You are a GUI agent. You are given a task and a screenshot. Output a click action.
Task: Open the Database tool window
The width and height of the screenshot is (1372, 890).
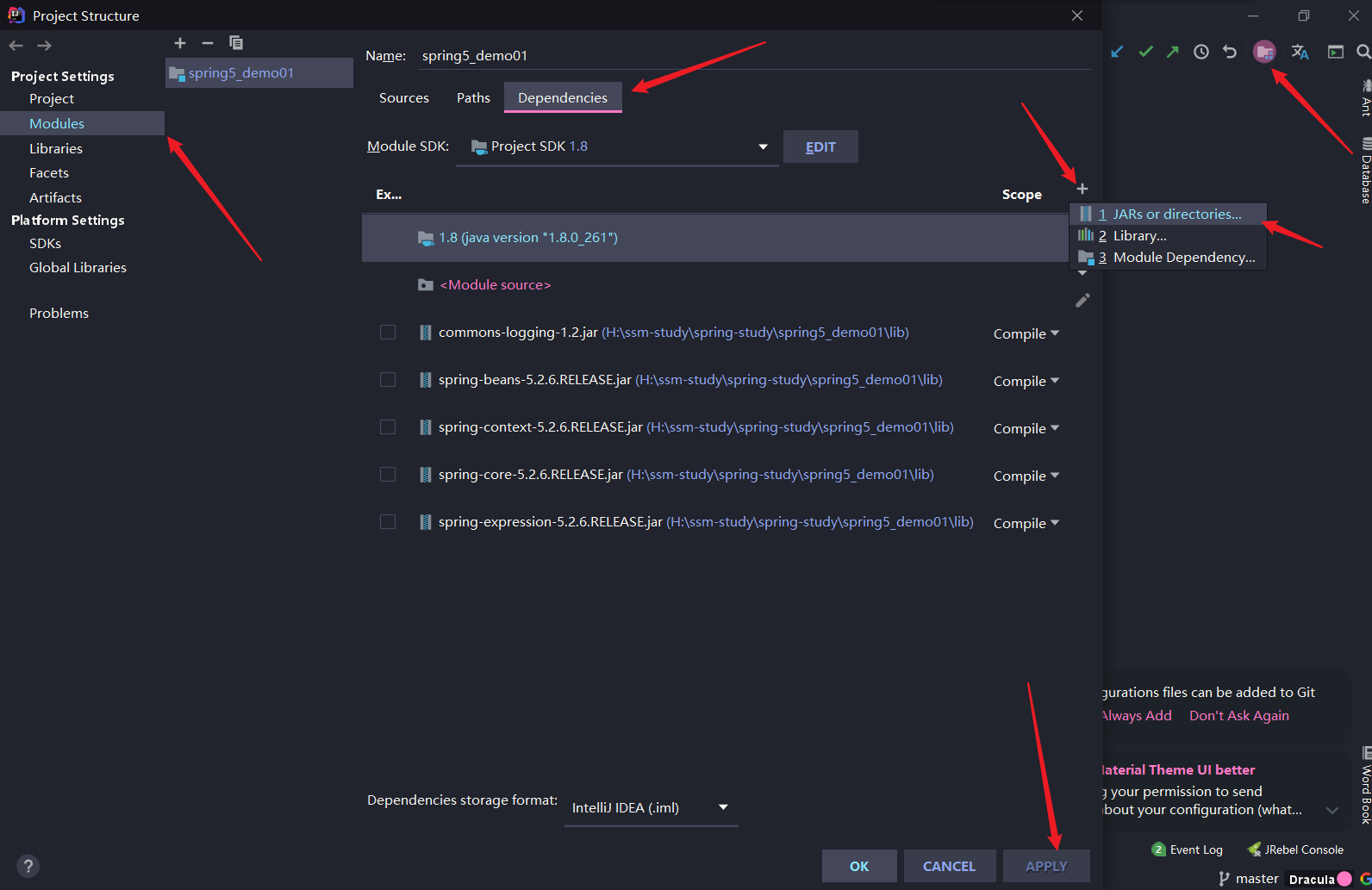point(1366,171)
